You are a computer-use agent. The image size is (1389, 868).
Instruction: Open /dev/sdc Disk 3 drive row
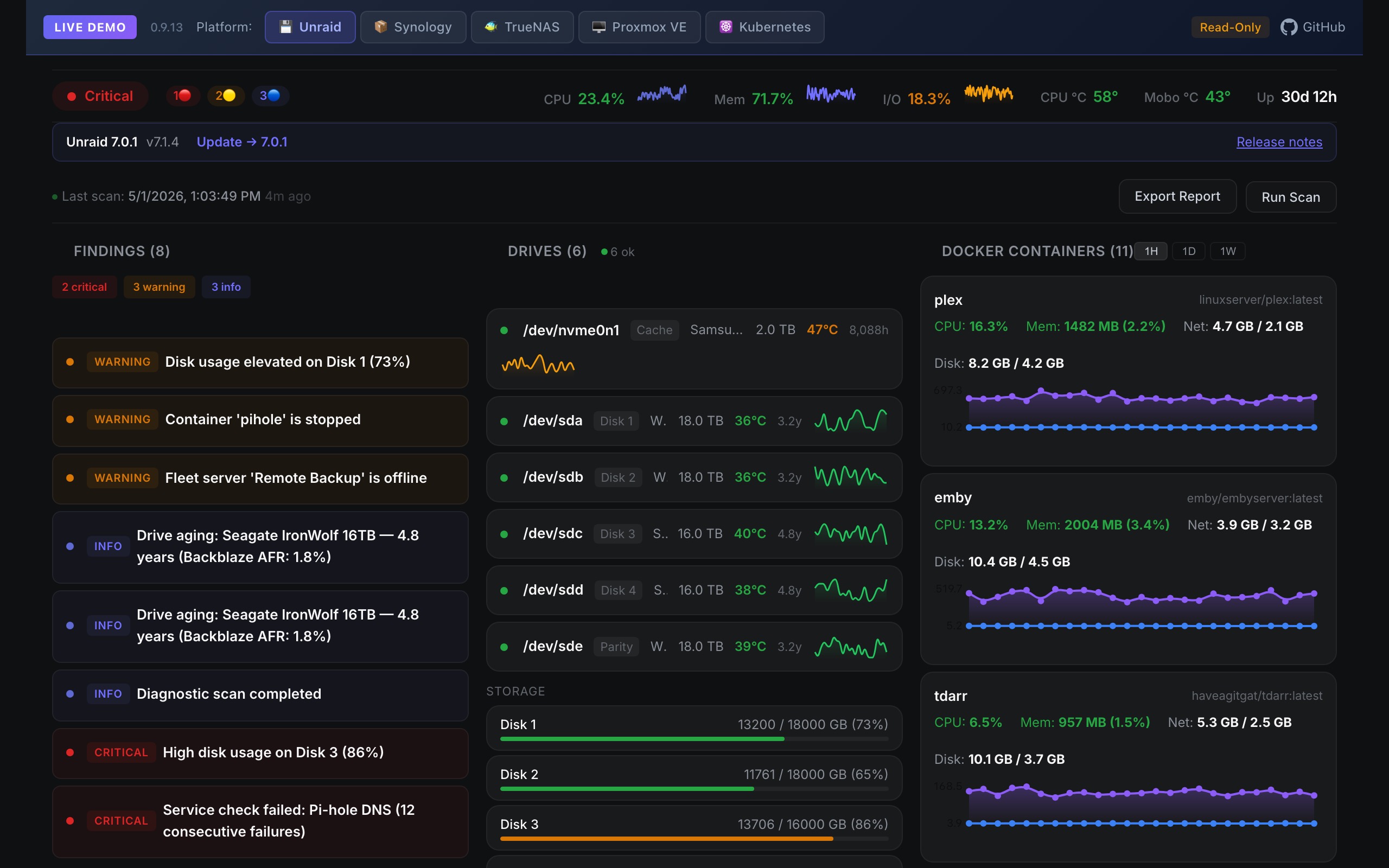694,534
